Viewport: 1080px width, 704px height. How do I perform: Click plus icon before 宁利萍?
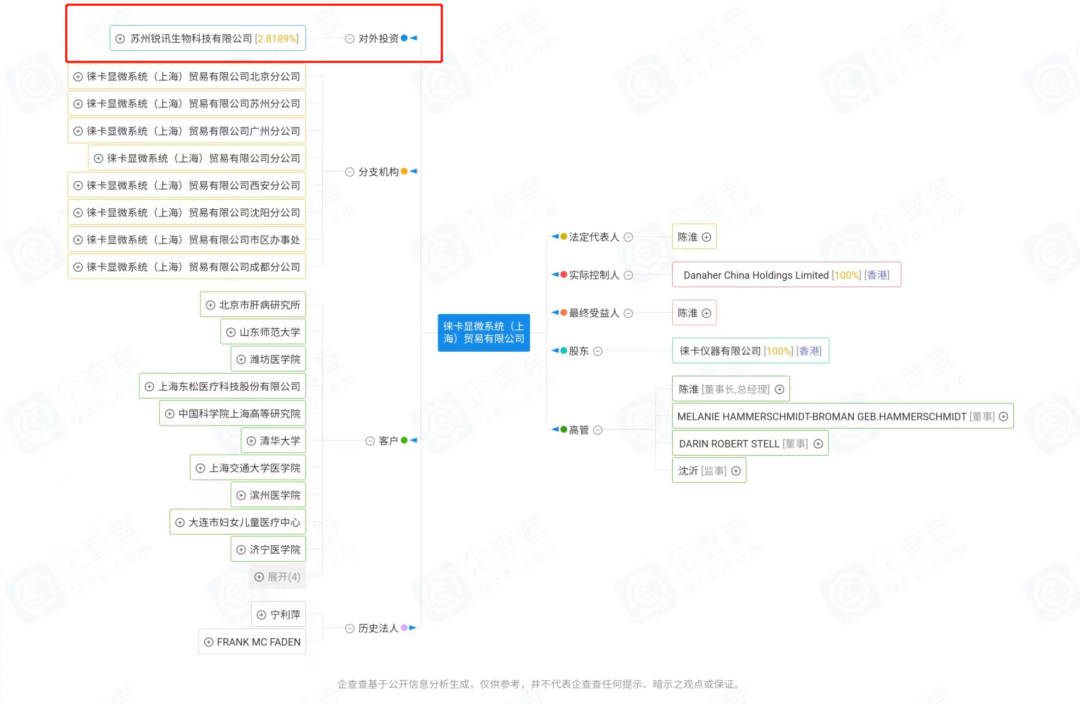(x=261, y=615)
